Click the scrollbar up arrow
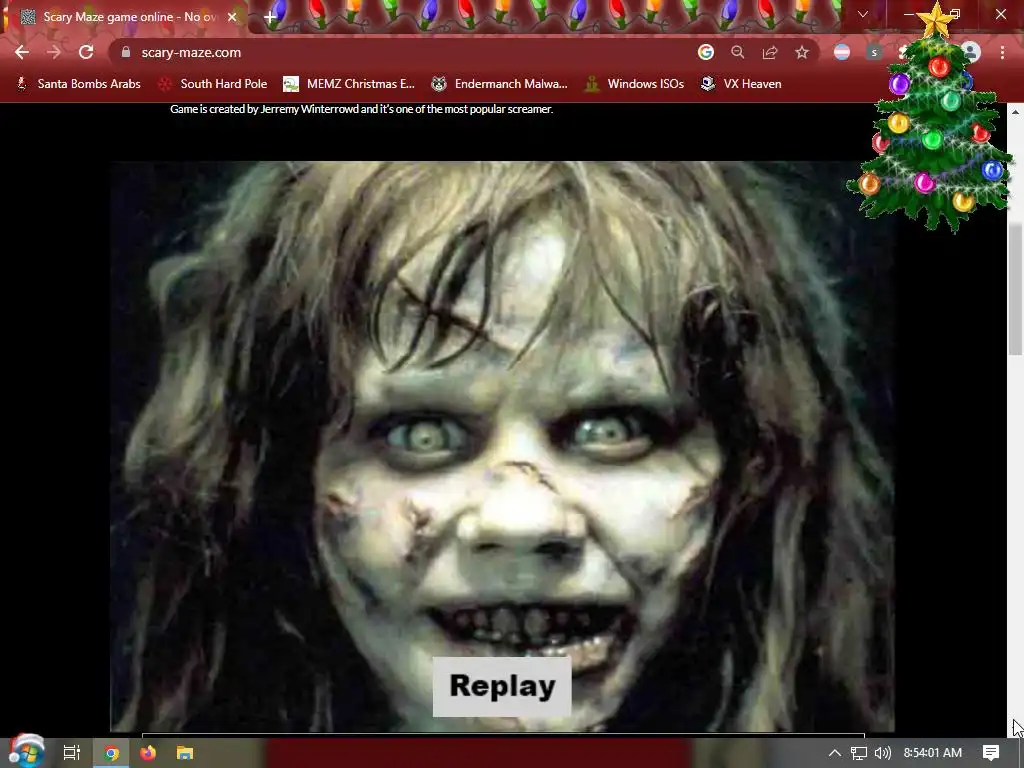 pos(1015,112)
